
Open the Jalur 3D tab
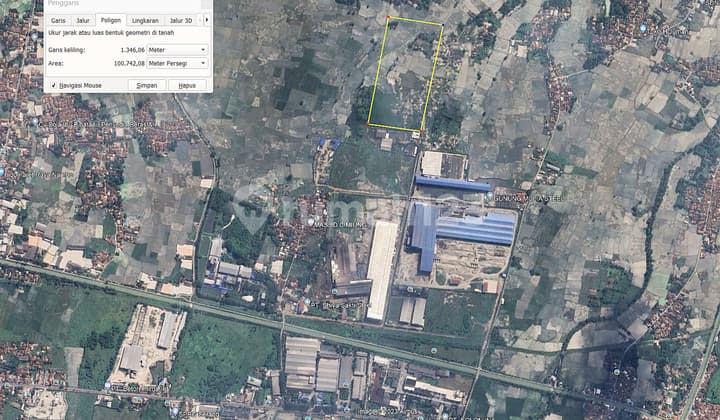(181, 21)
